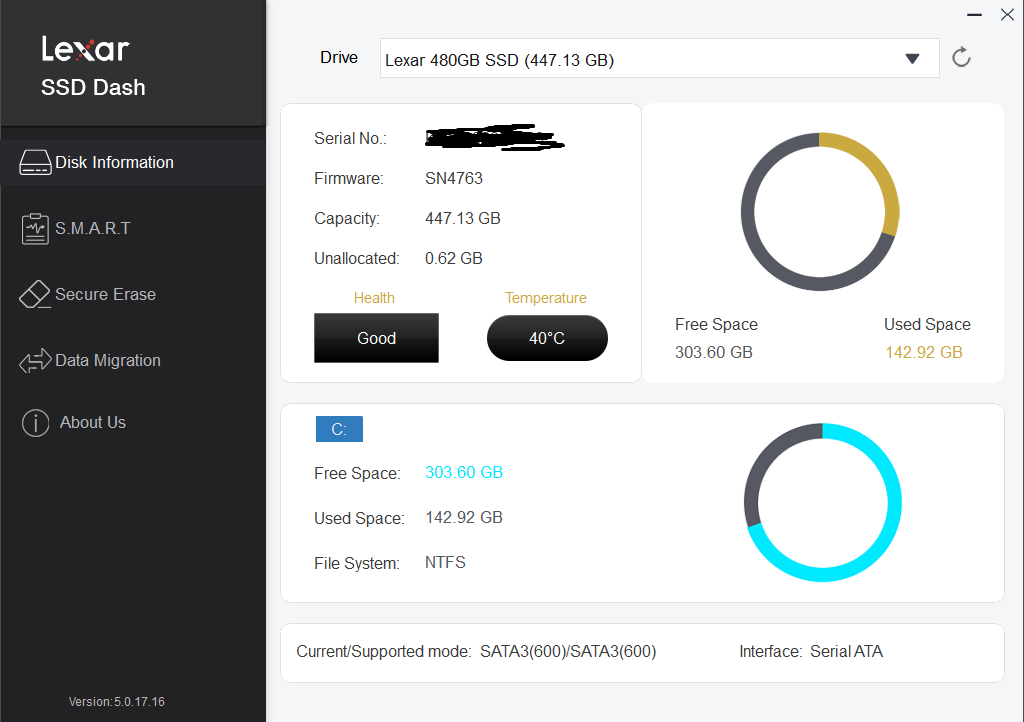Select the C: partition tab
The height and width of the screenshot is (722, 1024).
pyautogui.click(x=339, y=429)
